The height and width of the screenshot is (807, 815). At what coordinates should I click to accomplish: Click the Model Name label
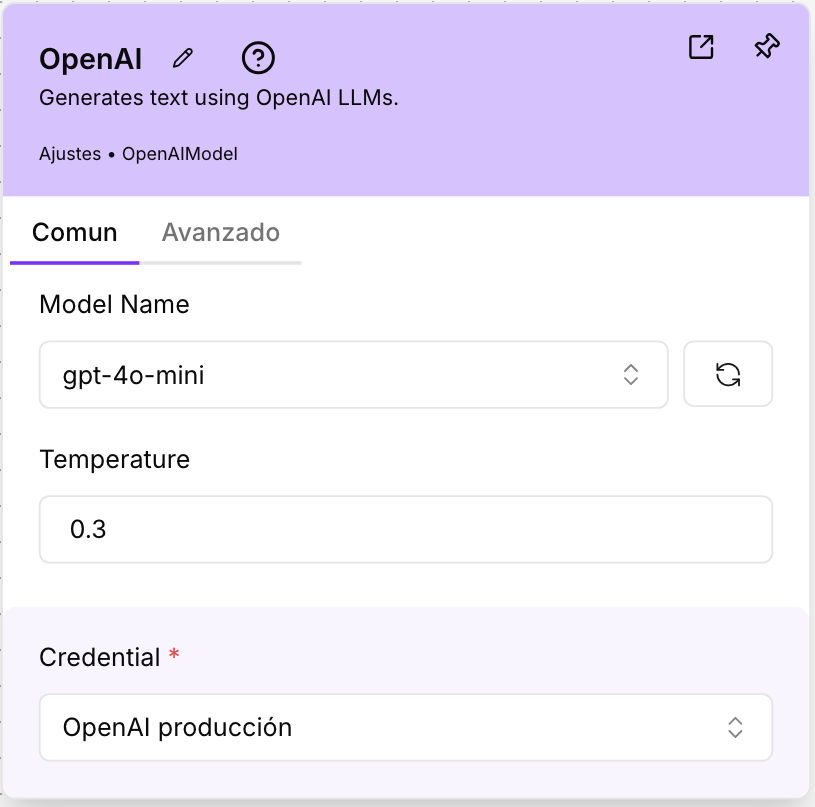click(x=114, y=304)
